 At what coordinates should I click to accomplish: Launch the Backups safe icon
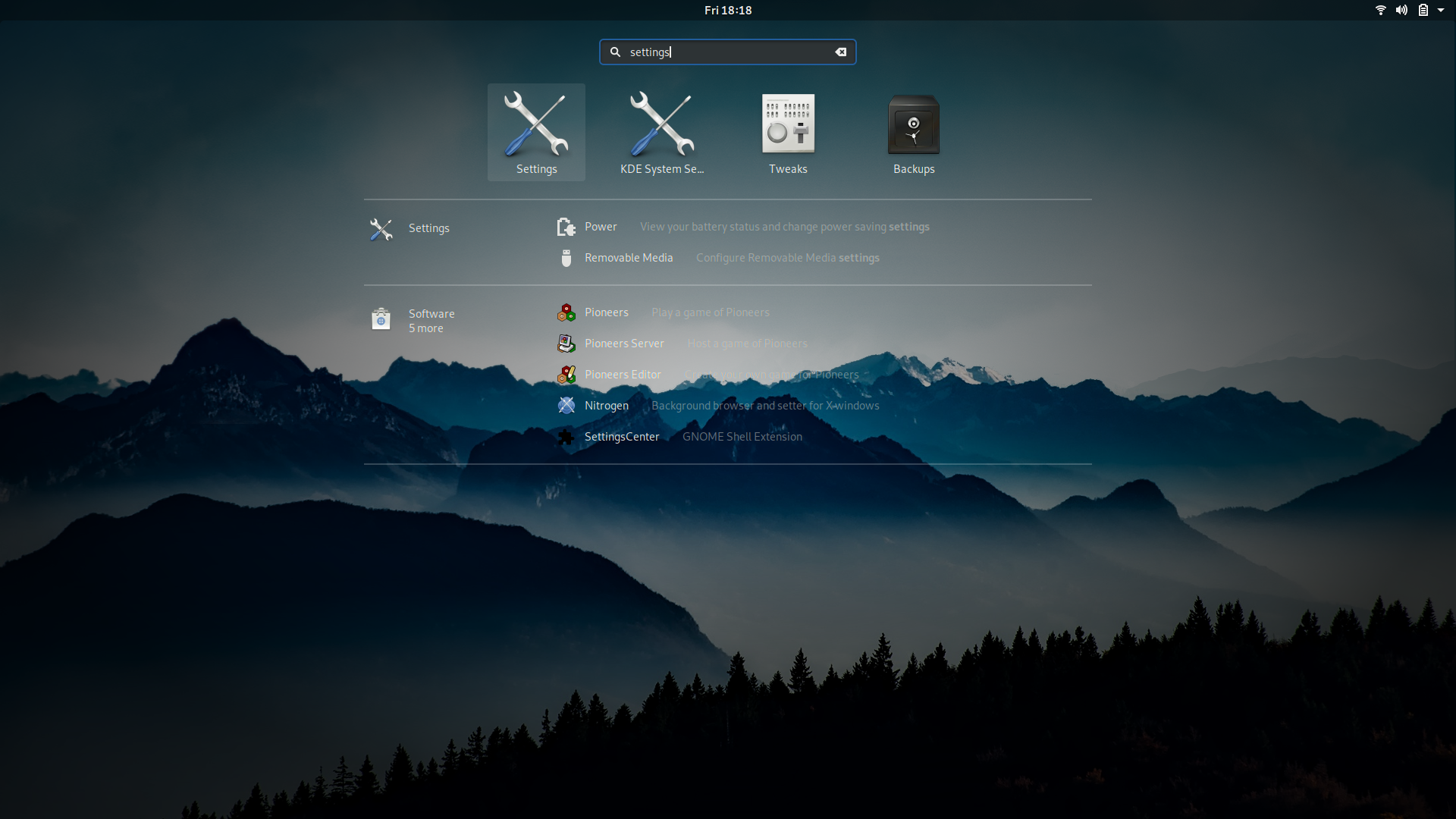click(914, 131)
